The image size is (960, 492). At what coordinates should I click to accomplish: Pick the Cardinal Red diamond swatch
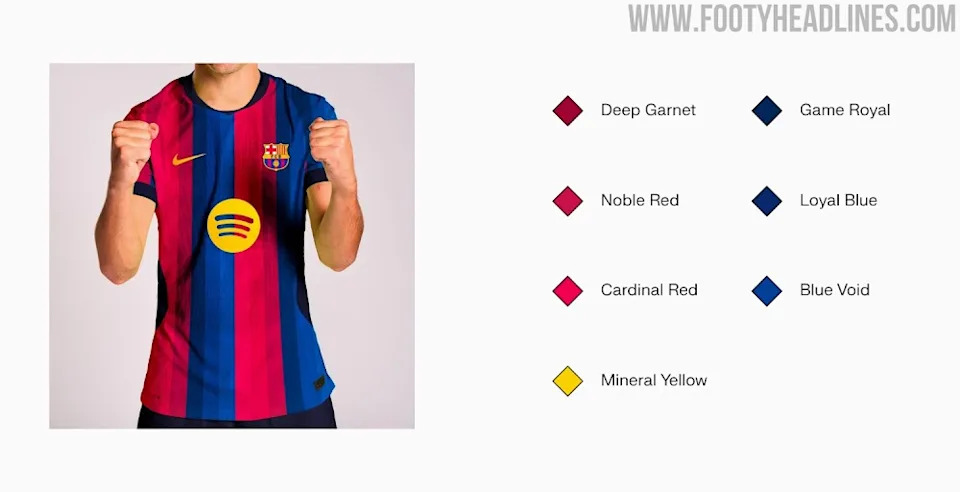pos(568,291)
